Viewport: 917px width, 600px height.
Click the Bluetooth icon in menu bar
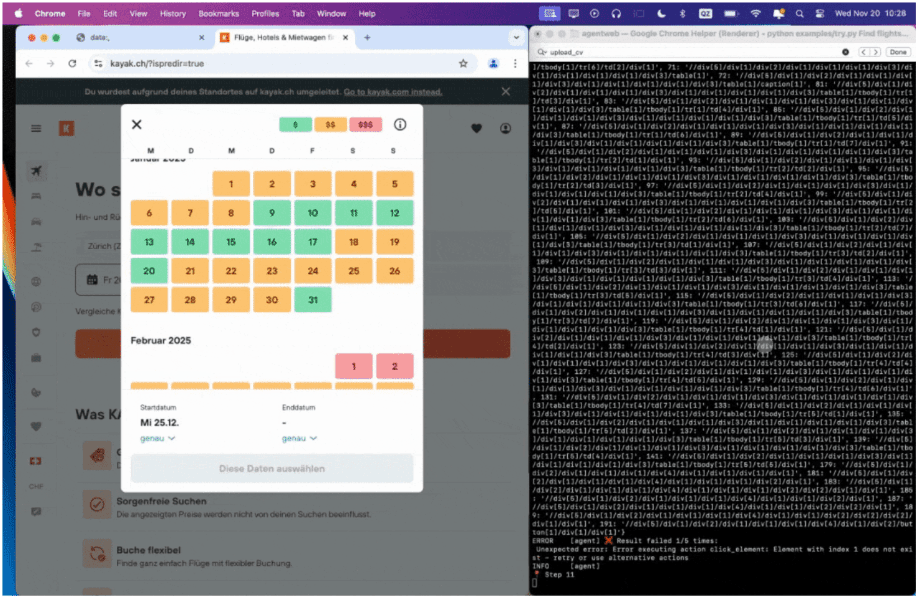pos(682,13)
